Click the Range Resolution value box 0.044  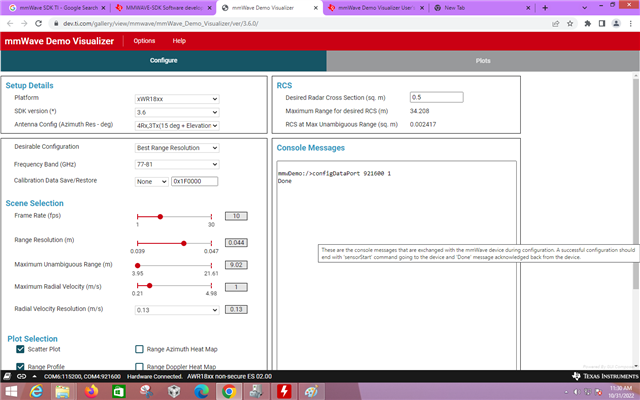click(x=236, y=242)
